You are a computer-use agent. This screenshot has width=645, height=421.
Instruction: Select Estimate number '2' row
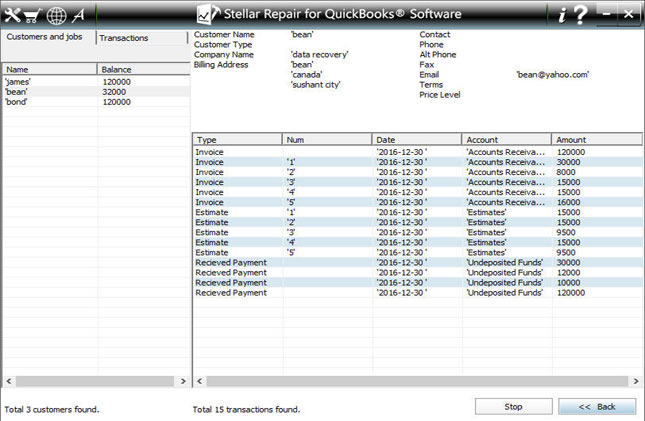417,222
